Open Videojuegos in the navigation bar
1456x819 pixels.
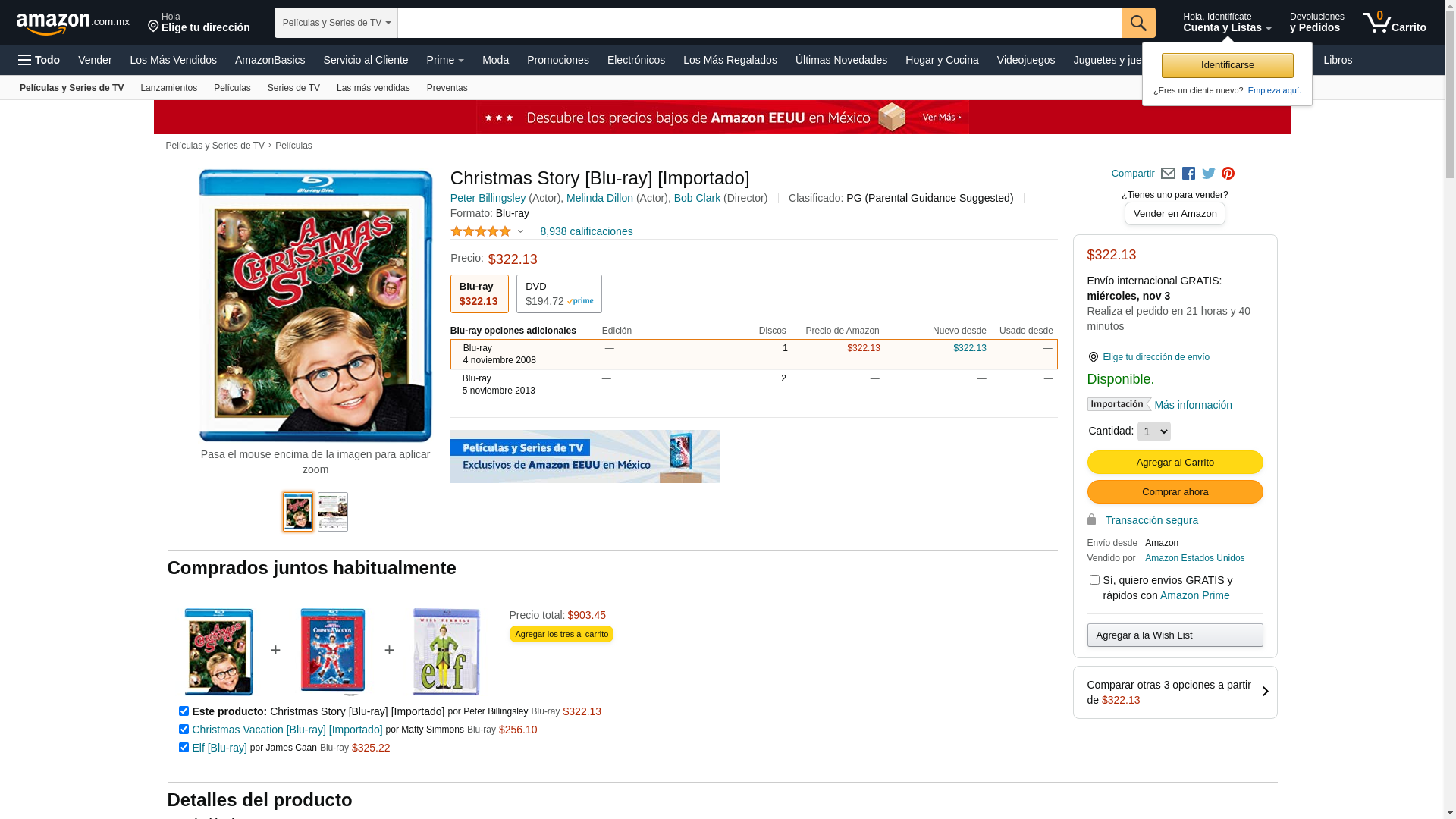tap(1025, 60)
